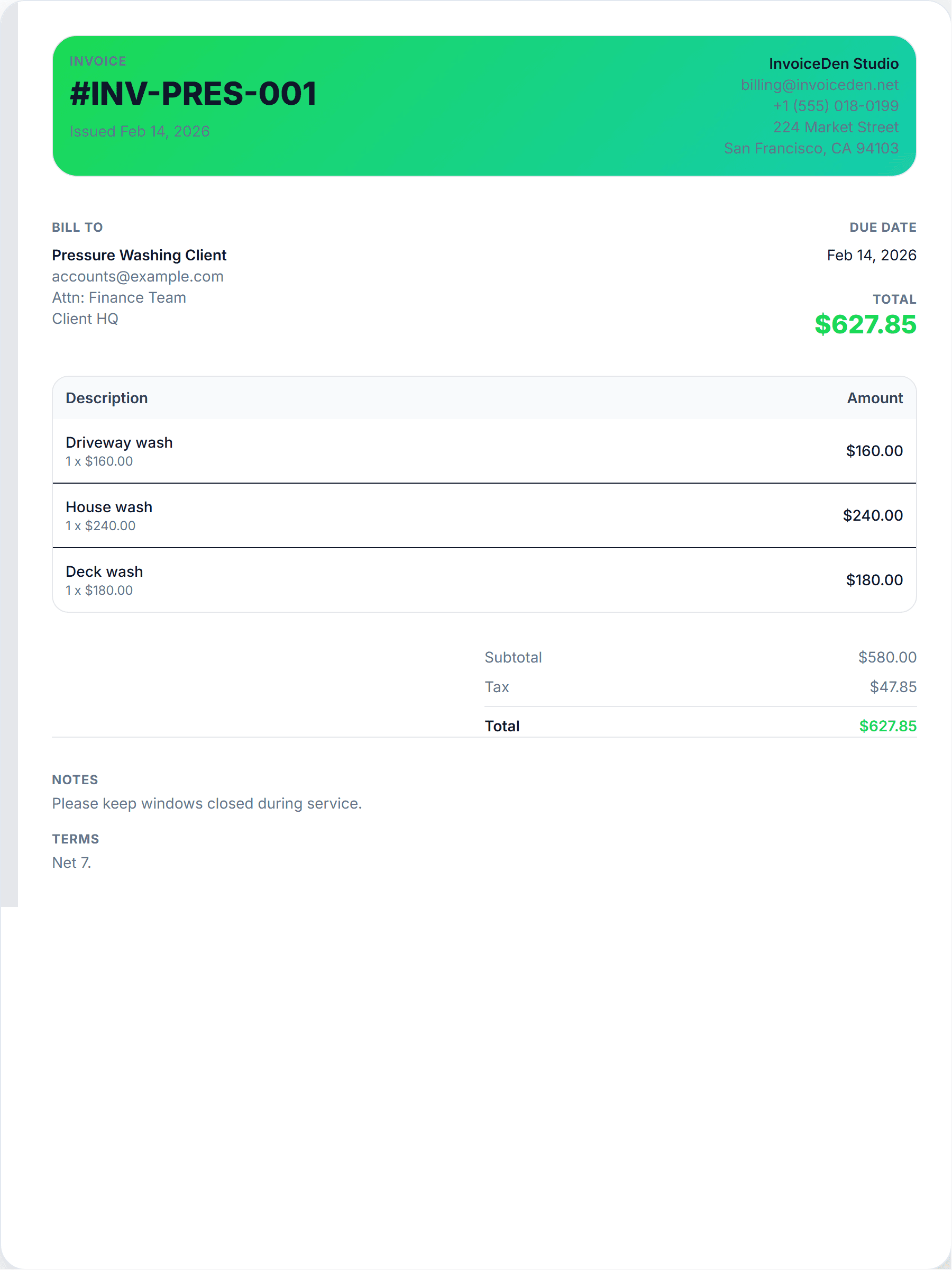Click the Amount column header
Image resolution: width=952 pixels, height=1270 pixels.
coord(875,398)
